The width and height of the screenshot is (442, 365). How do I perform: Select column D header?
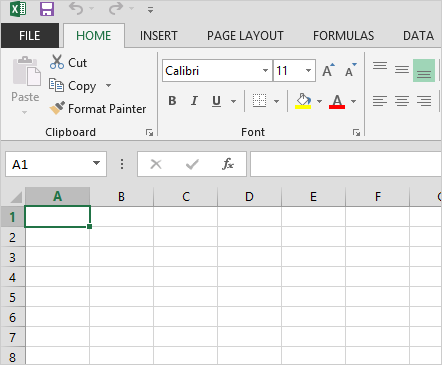[249, 197]
